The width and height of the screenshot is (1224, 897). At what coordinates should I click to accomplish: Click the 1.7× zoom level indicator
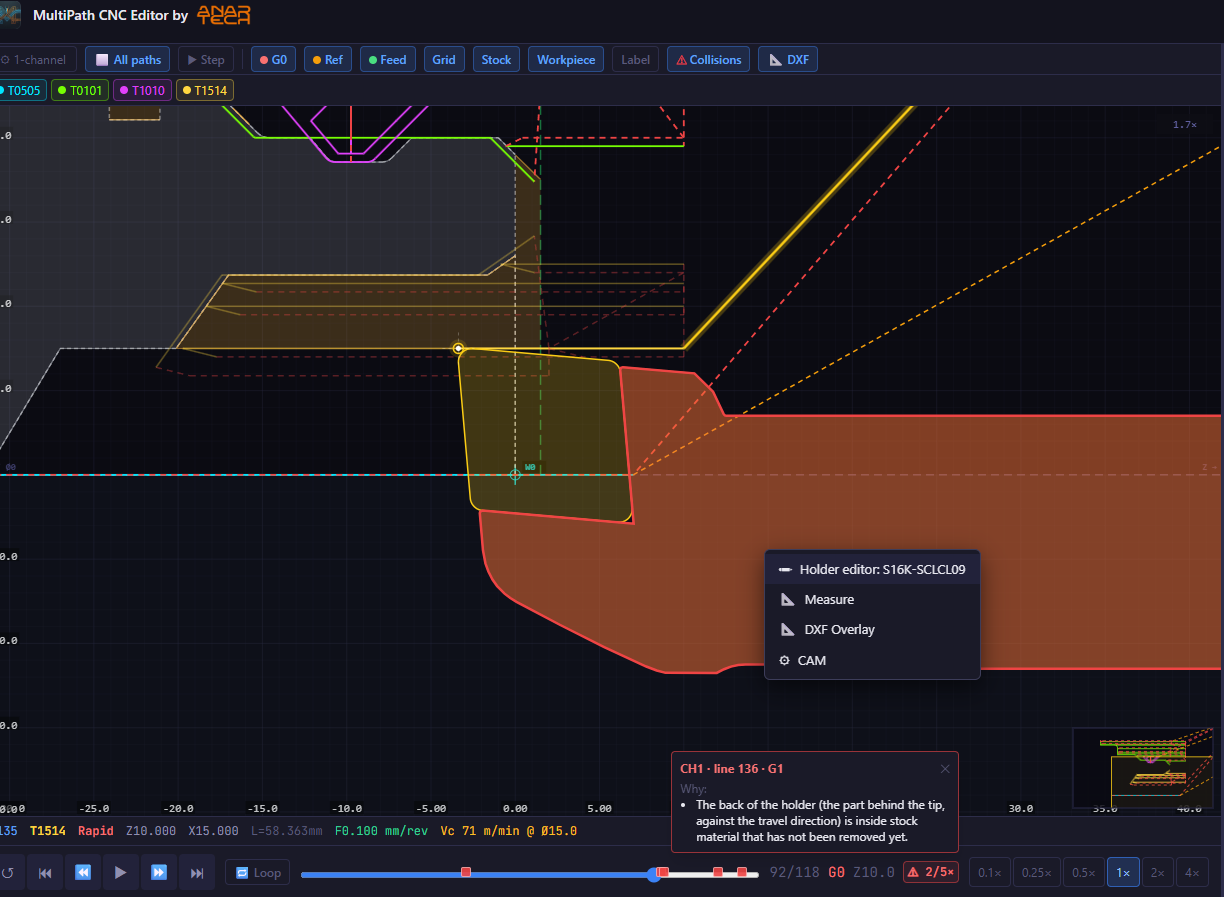[1185, 125]
